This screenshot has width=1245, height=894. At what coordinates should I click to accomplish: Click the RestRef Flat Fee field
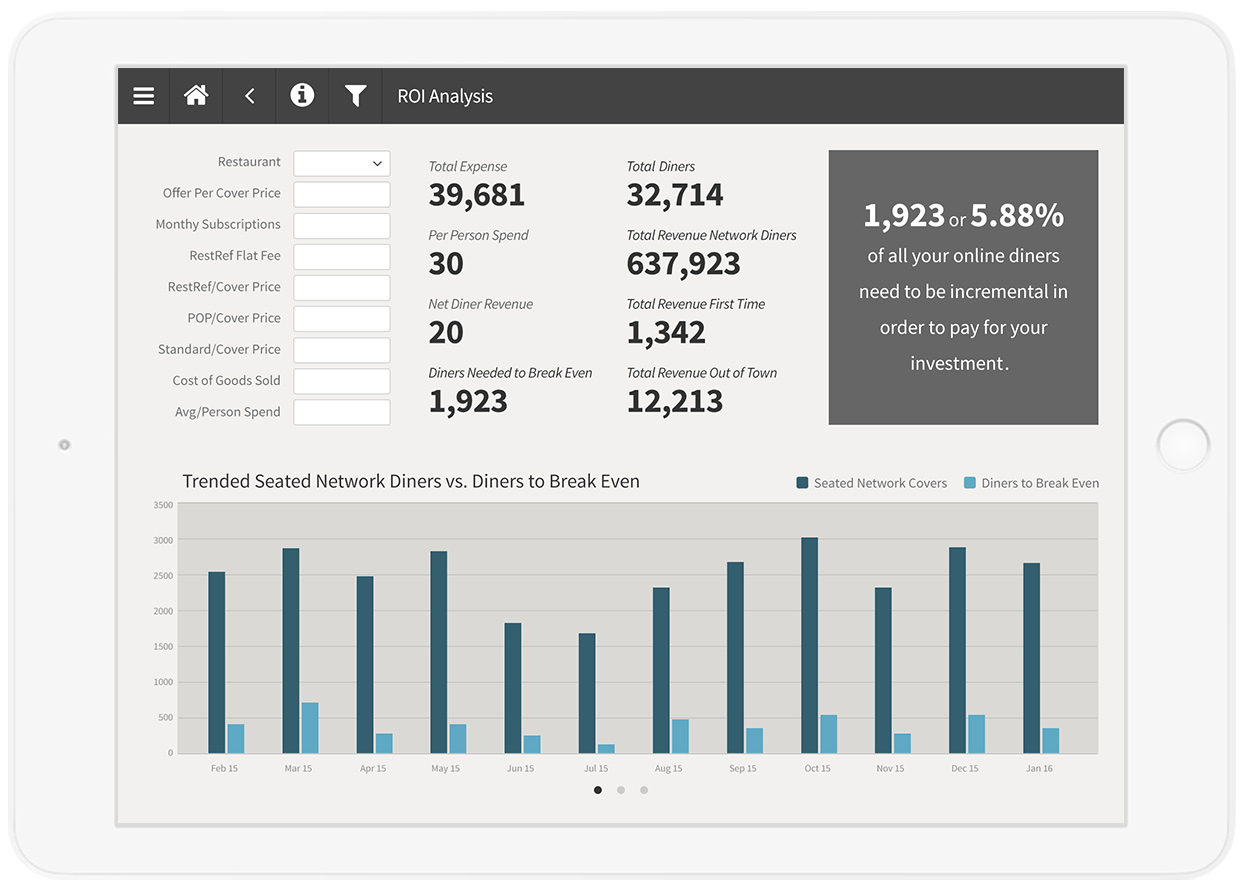(342, 256)
